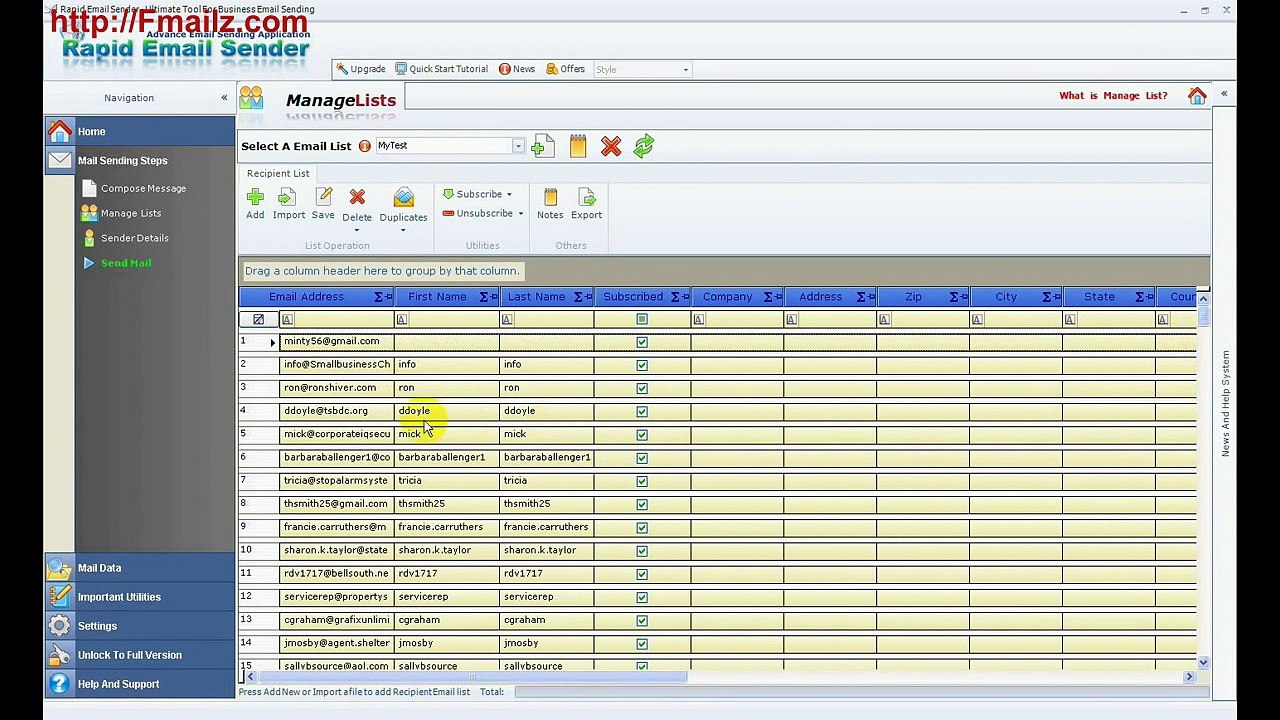Expand the MyTest email list dropdown
The height and width of the screenshot is (720, 1280).
518,146
